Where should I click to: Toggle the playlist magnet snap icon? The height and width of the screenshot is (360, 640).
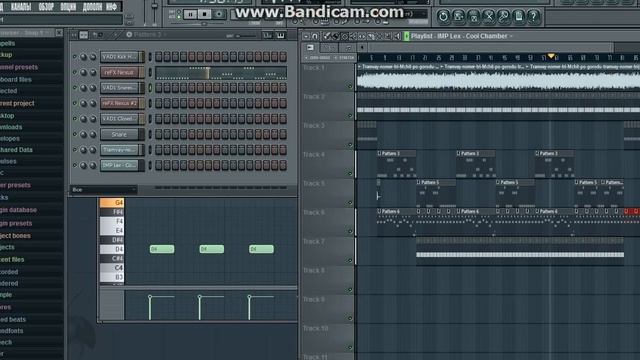(x=315, y=36)
